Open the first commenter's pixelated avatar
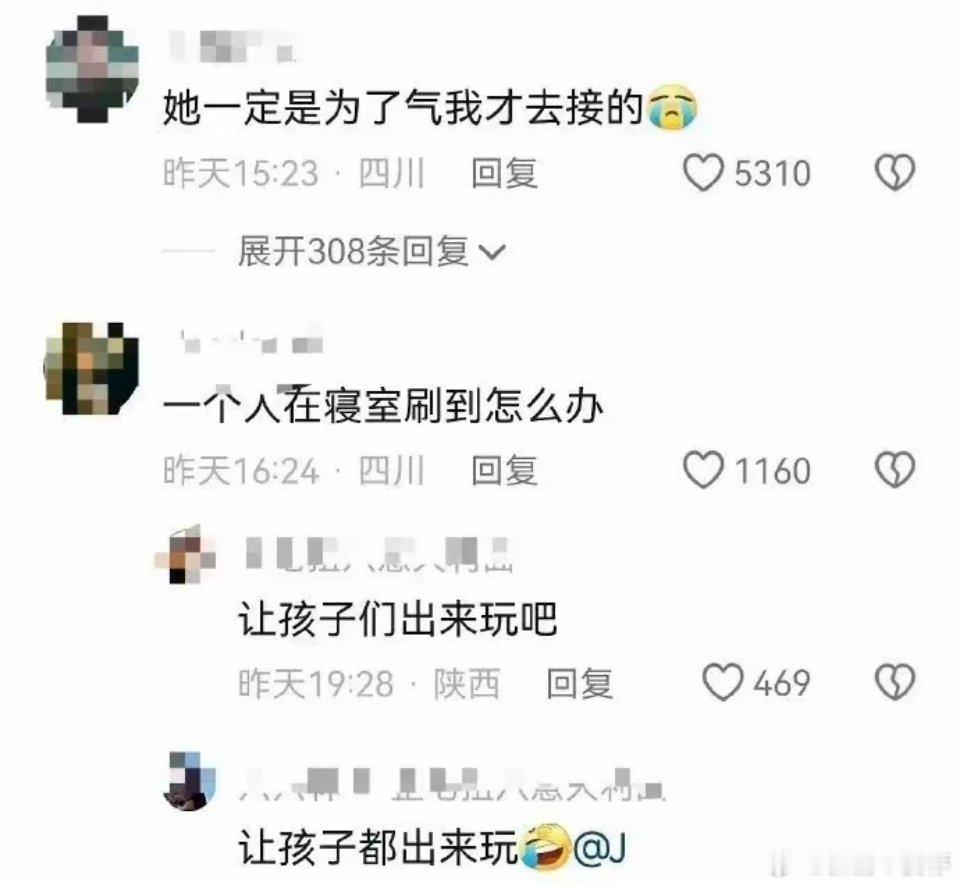The image size is (960, 886). (x=92, y=69)
